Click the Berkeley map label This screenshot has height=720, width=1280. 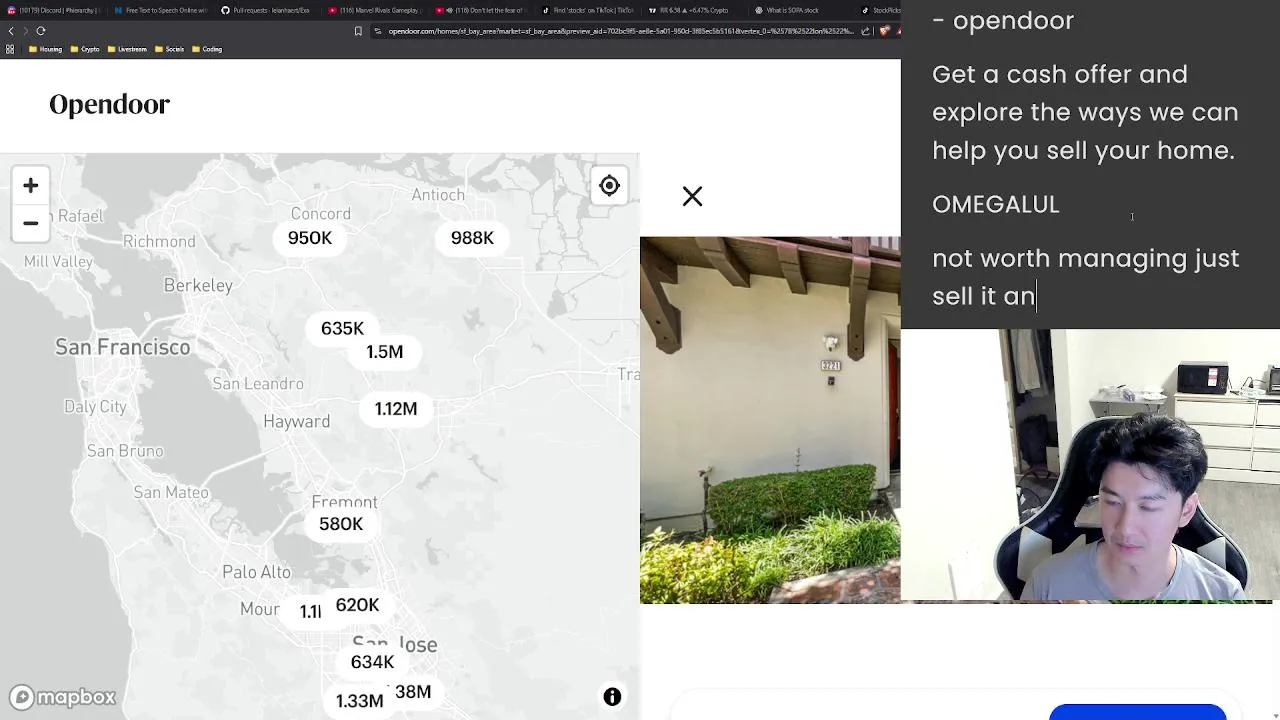[x=198, y=286]
